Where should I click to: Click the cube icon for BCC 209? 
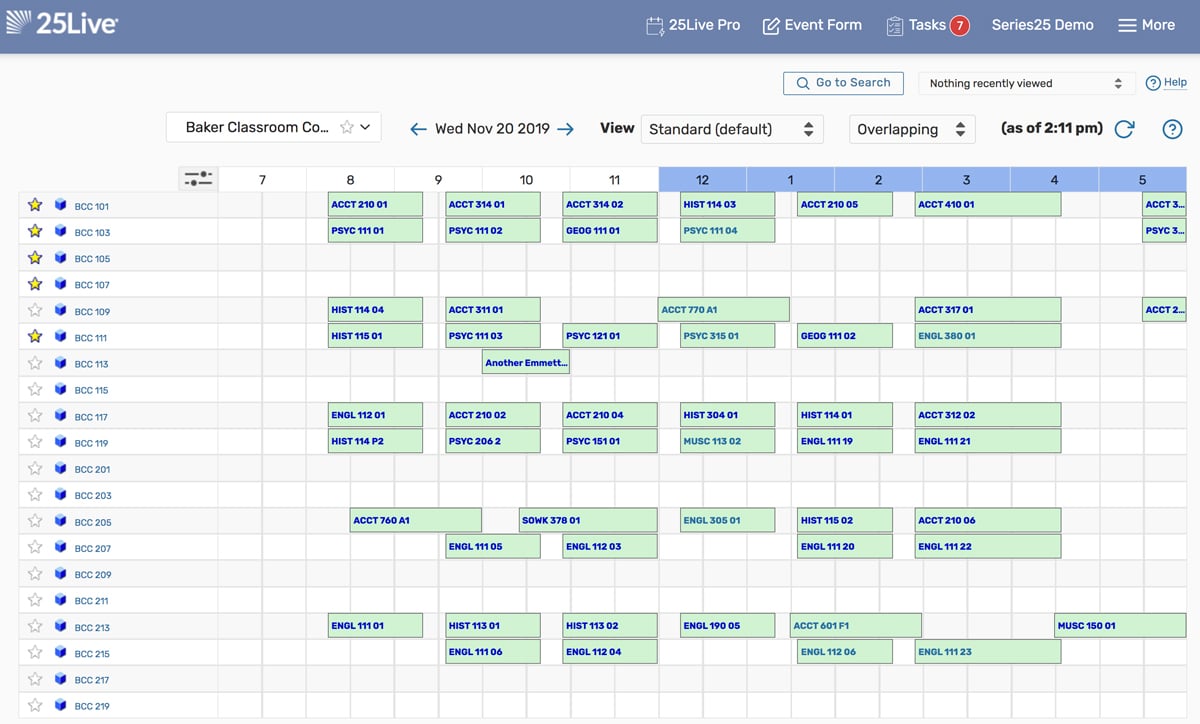pos(60,574)
